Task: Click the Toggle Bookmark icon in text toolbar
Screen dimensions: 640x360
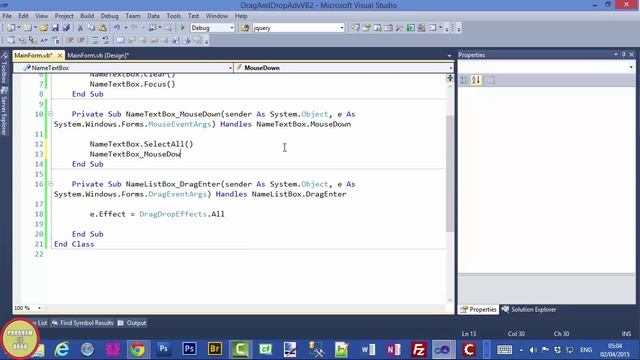Action: pyautogui.click(x=120, y=40)
